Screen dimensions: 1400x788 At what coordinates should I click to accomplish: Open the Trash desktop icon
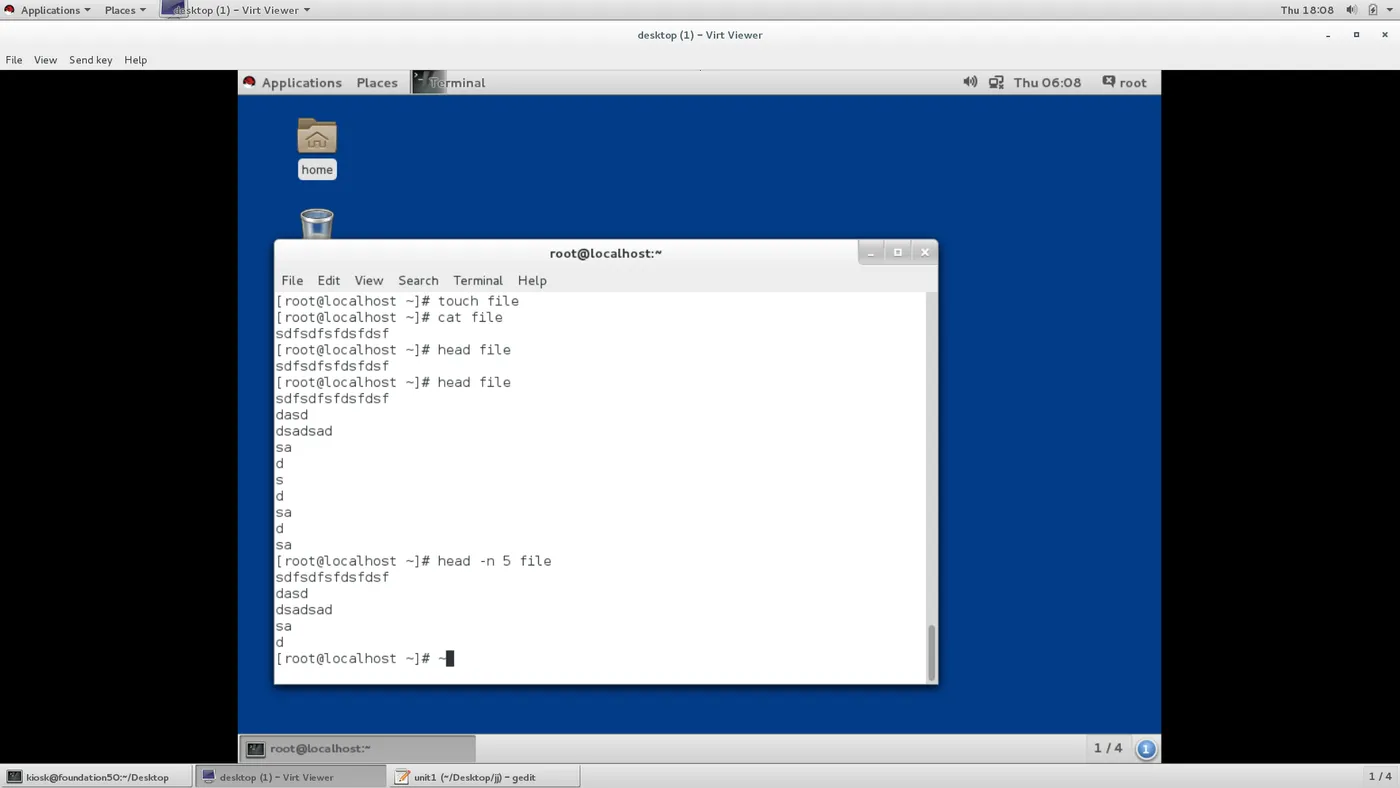317,223
